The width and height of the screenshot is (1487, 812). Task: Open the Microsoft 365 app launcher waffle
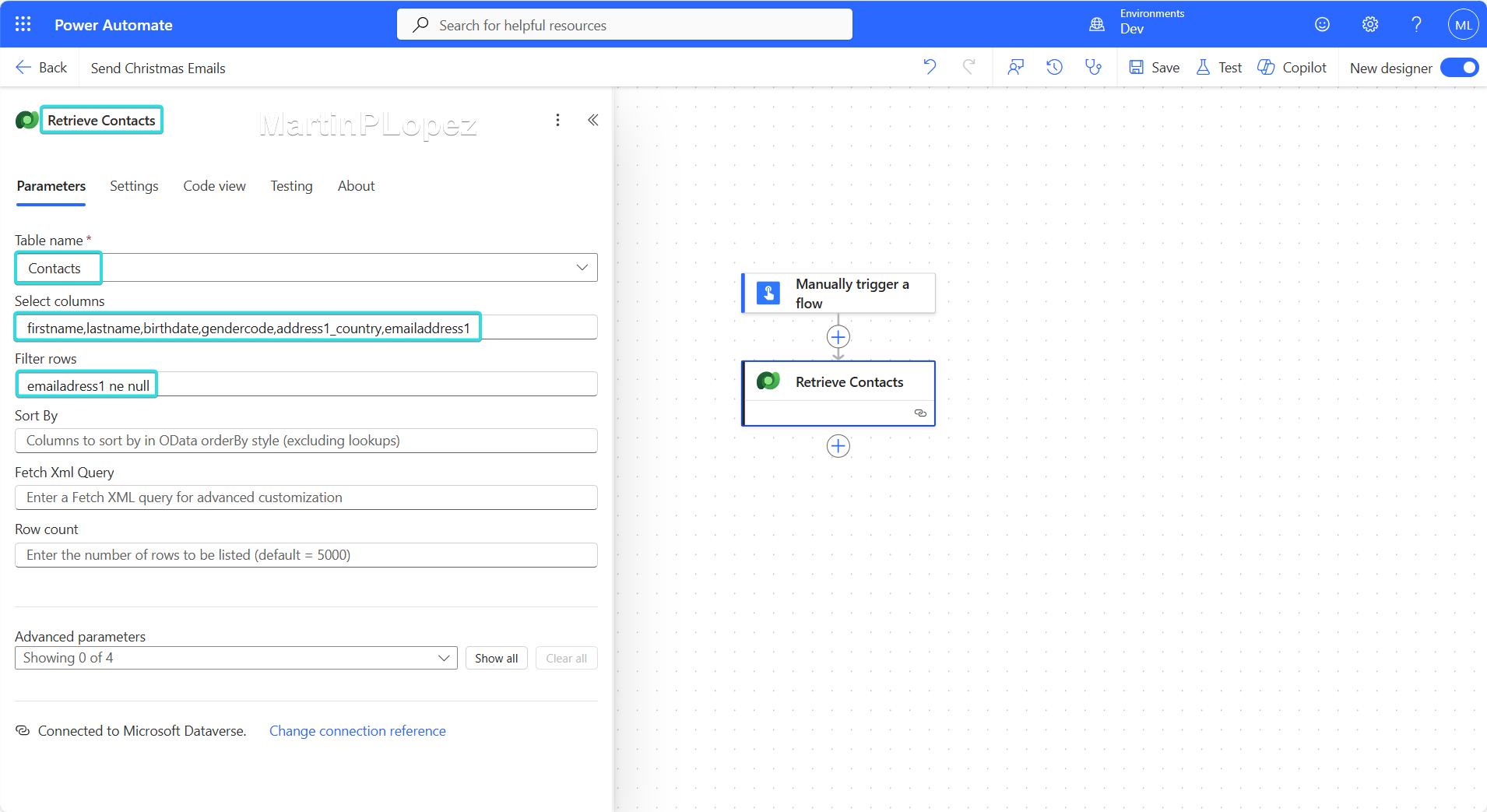(23, 23)
